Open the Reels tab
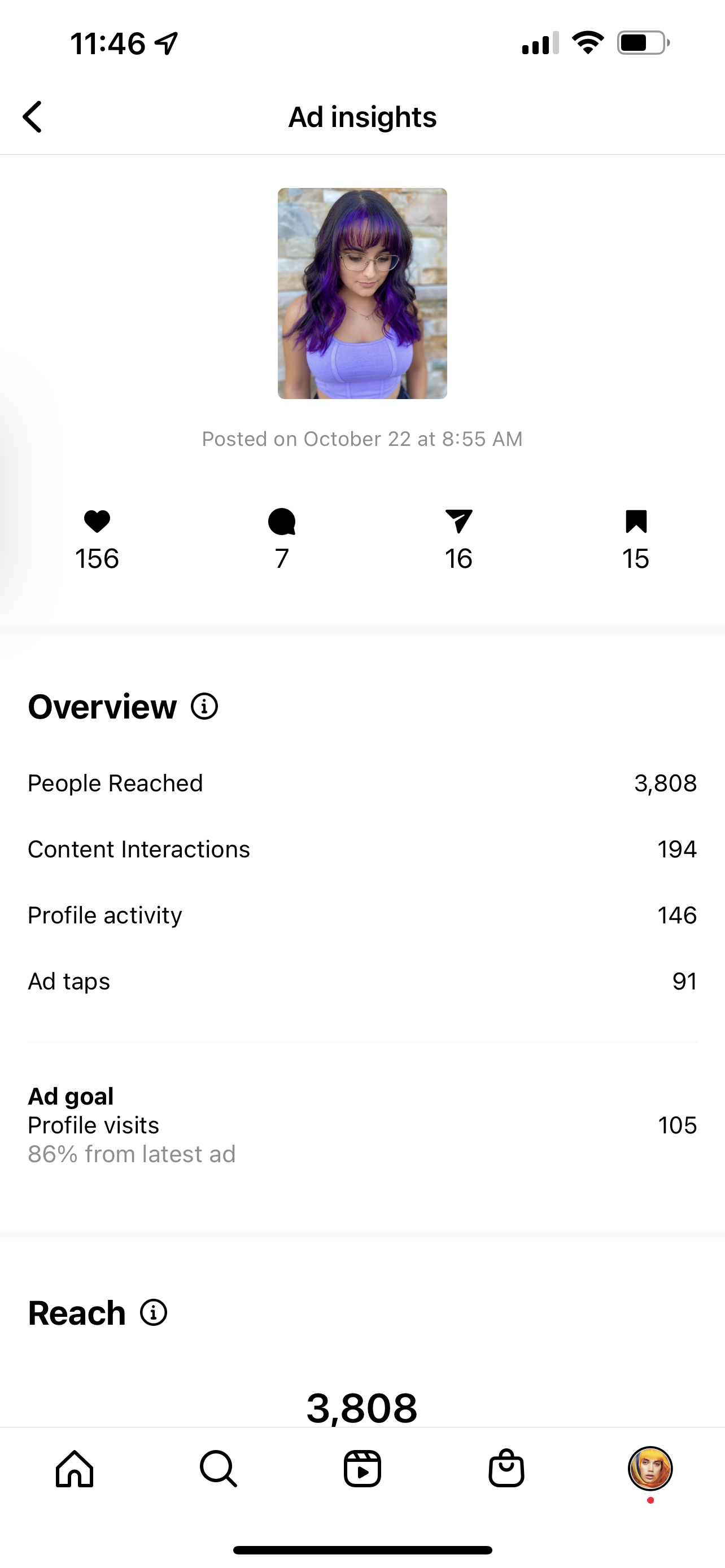Viewport: 725px width, 1568px height. [362, 1469]
